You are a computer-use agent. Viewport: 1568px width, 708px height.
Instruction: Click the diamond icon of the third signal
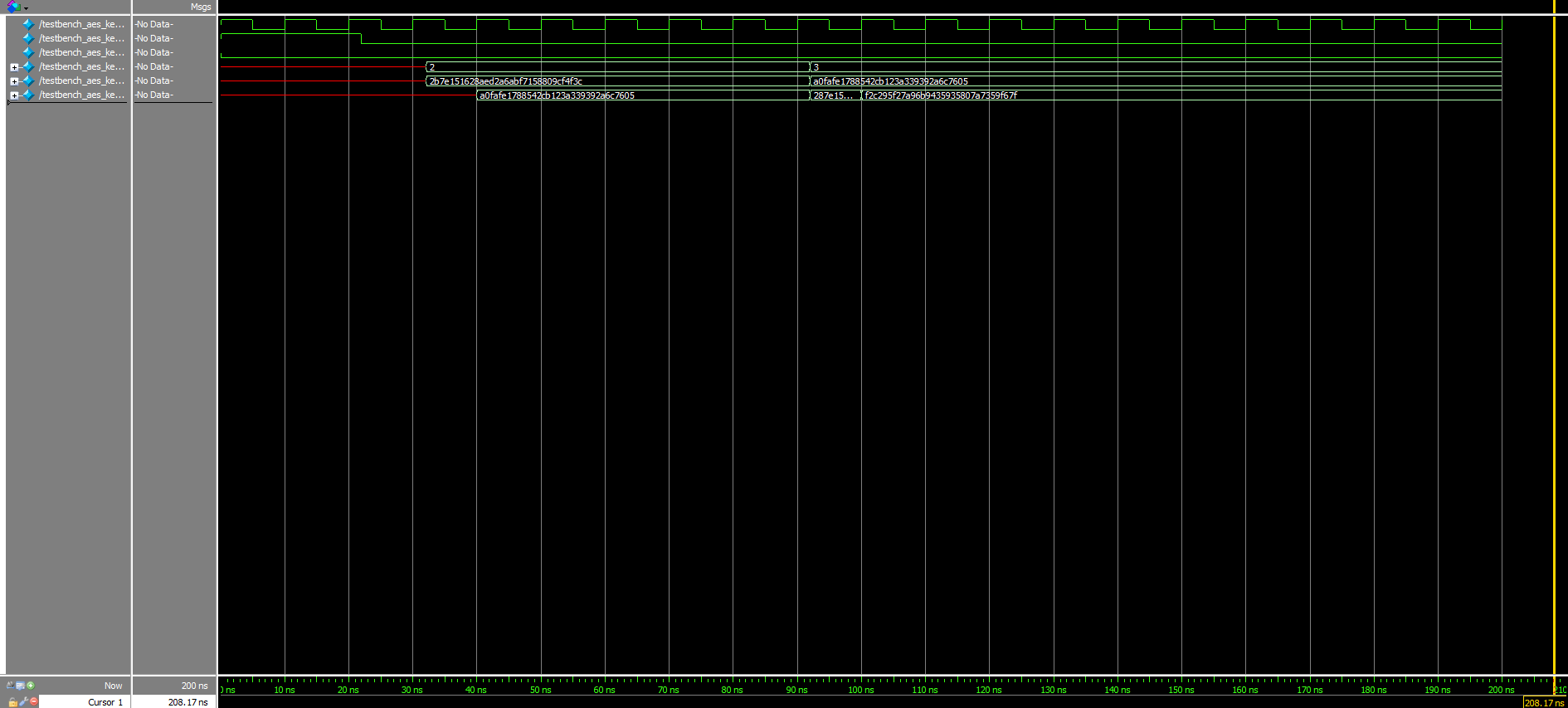[x=28, y=52]
